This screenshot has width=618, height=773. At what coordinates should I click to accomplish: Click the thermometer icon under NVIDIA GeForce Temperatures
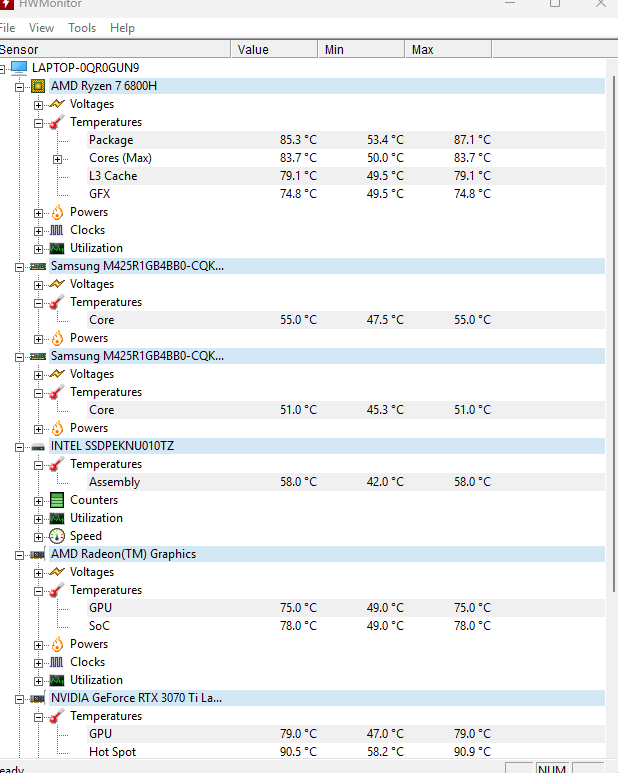(x=57, y=716)
